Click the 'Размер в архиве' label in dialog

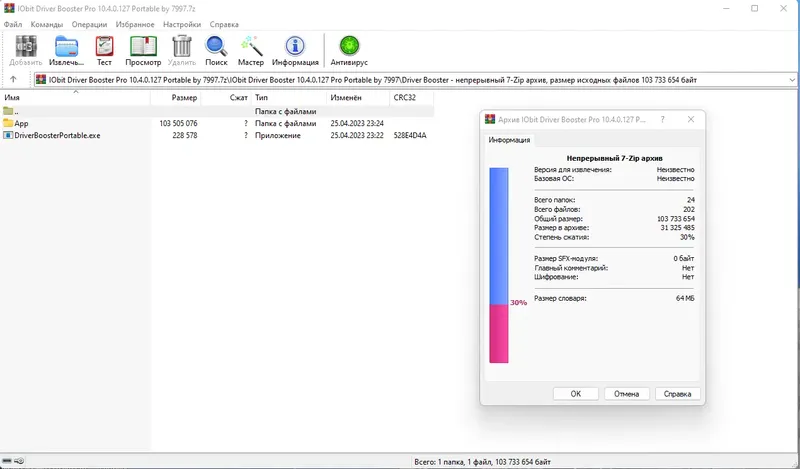coord(561,228)
